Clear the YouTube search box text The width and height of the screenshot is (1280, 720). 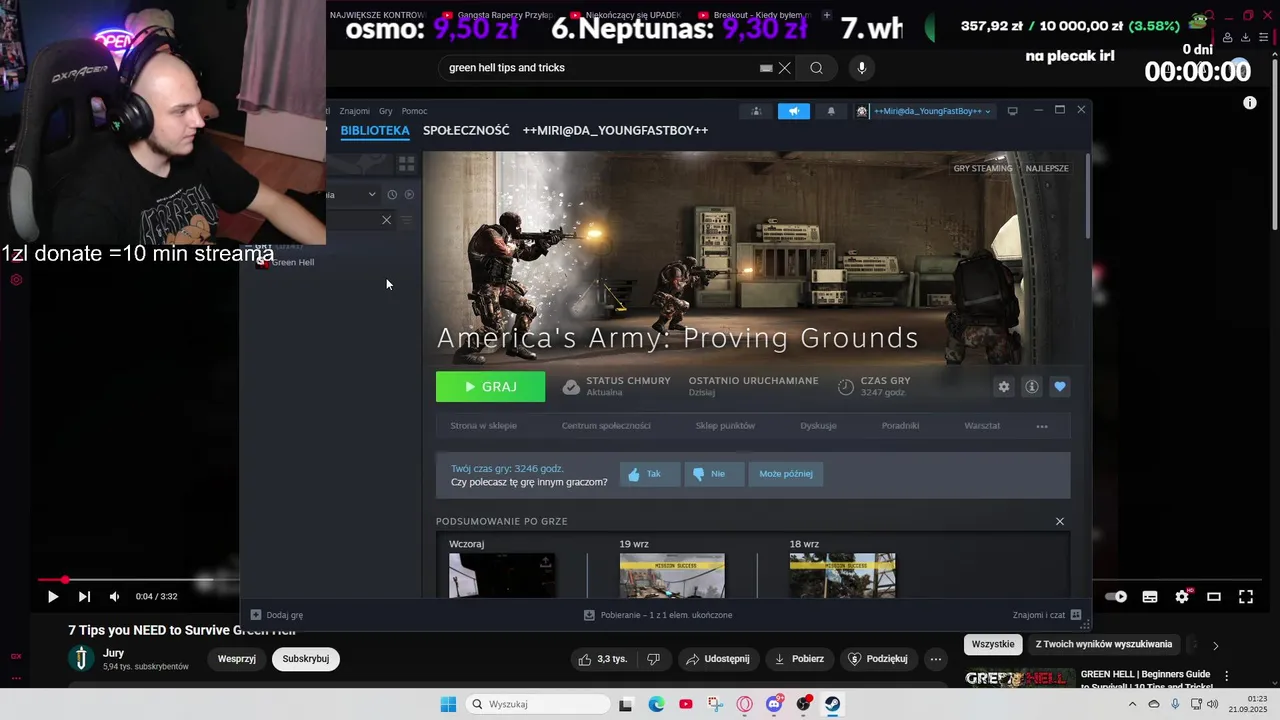pos(785,68)
